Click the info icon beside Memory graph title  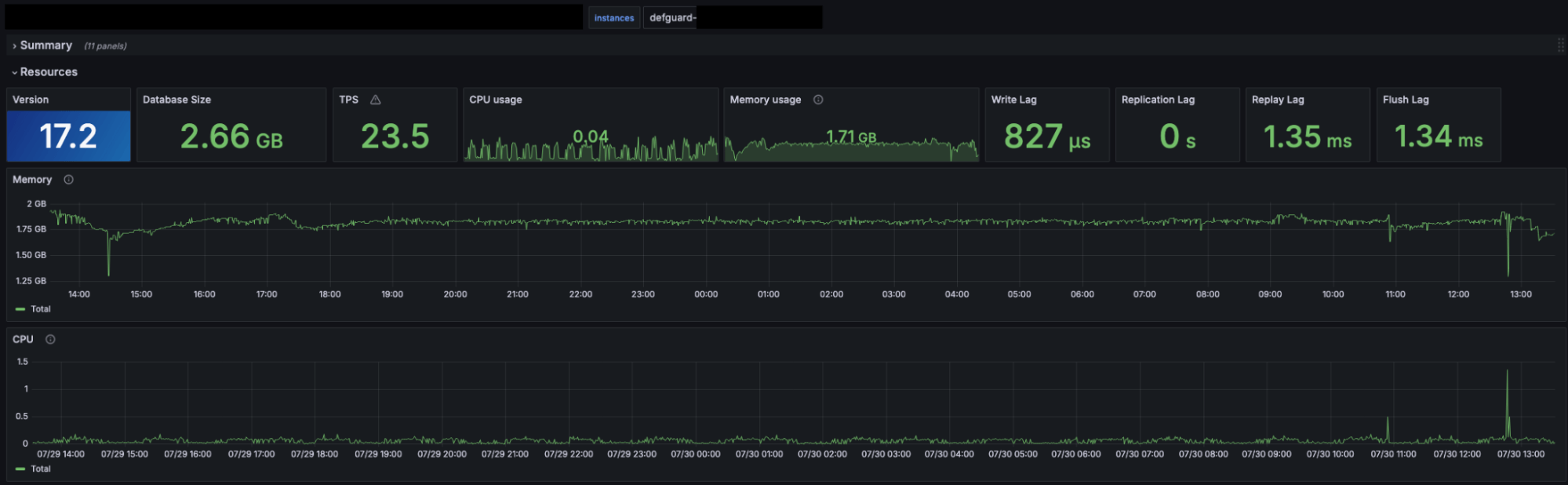[x=69, y=180]
